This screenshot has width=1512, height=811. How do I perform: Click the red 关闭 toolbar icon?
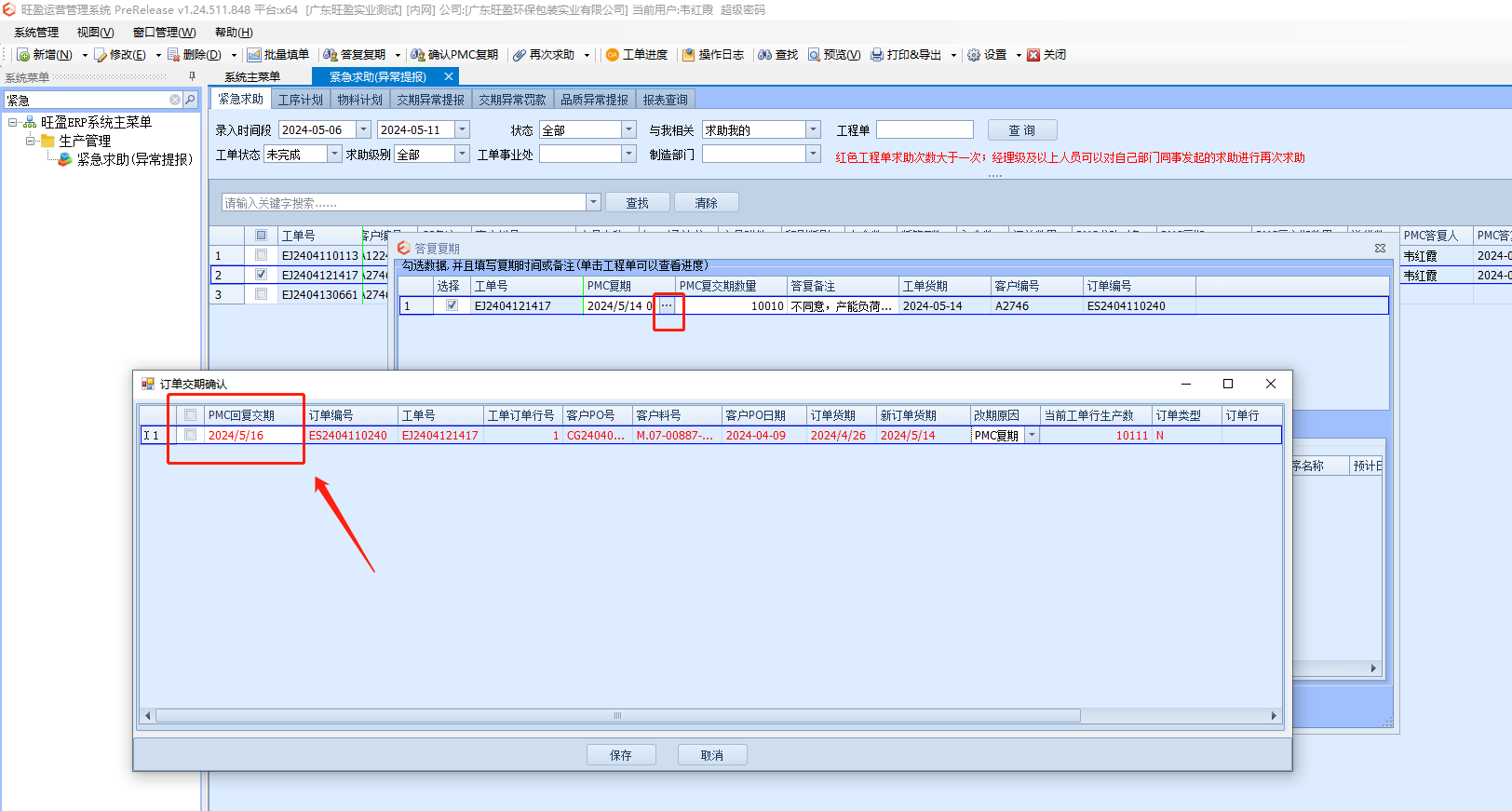1033,55
